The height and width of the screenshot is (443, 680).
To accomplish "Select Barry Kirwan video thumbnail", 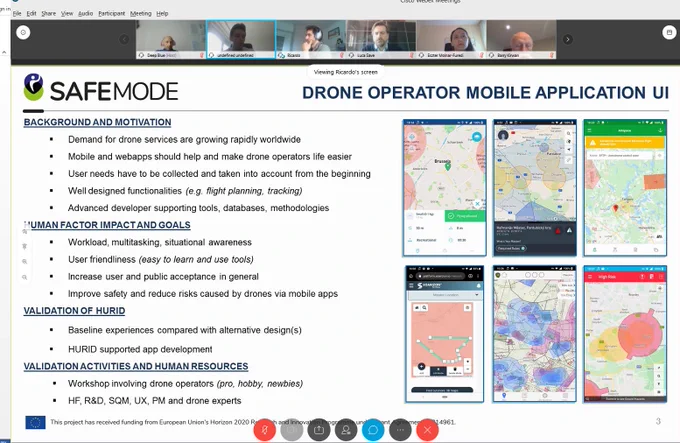I will pos(521,39).
